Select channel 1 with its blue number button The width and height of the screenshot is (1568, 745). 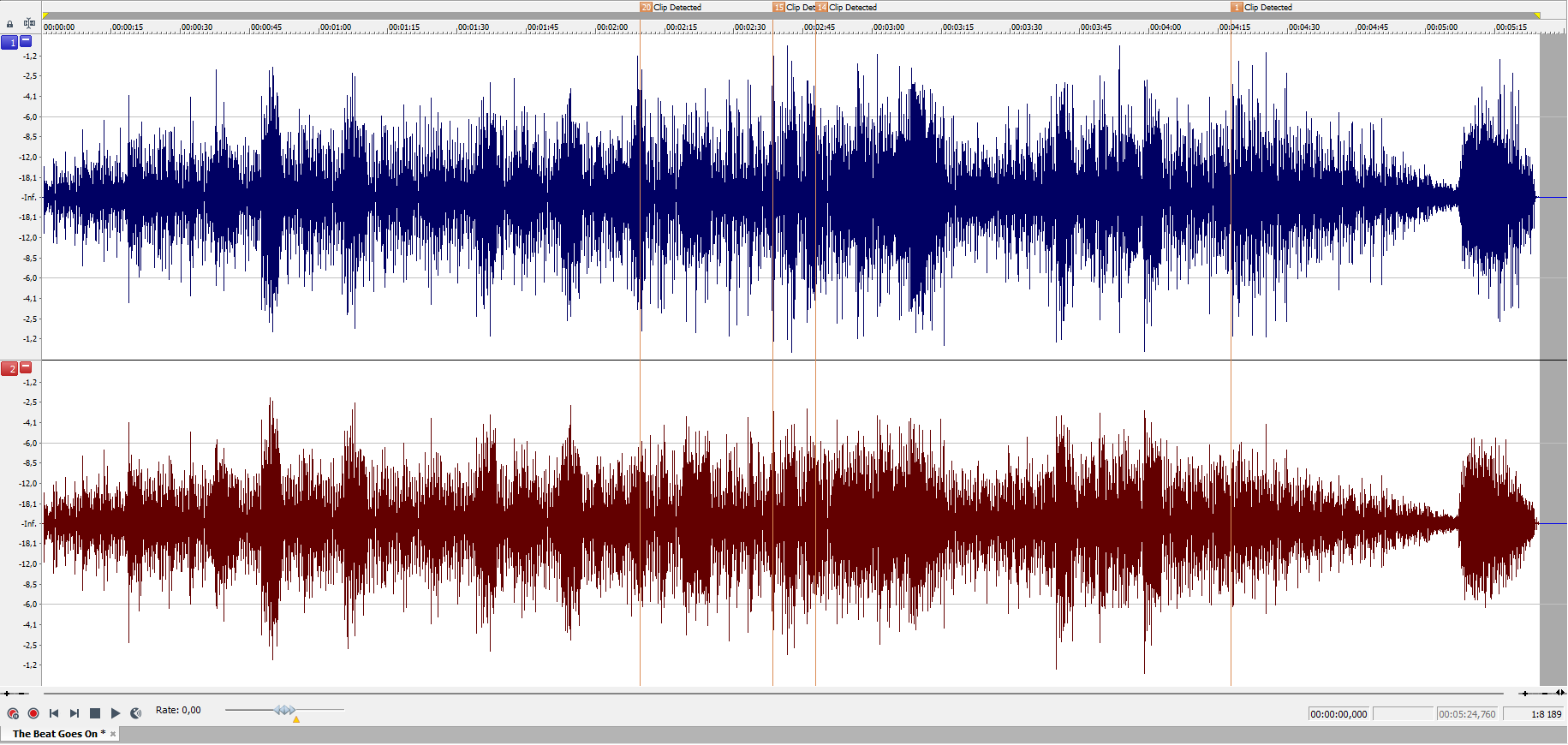tap(9, 42)
